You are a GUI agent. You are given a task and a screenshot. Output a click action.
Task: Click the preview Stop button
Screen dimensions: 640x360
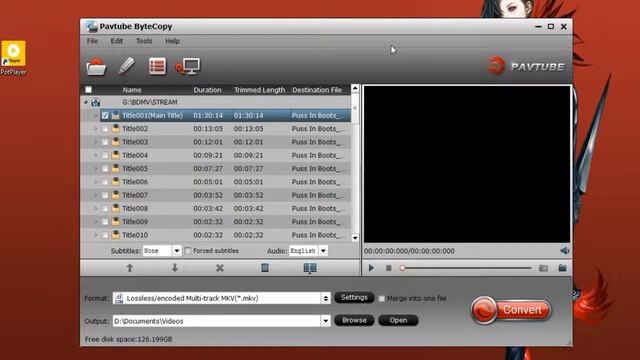[389, 268]
